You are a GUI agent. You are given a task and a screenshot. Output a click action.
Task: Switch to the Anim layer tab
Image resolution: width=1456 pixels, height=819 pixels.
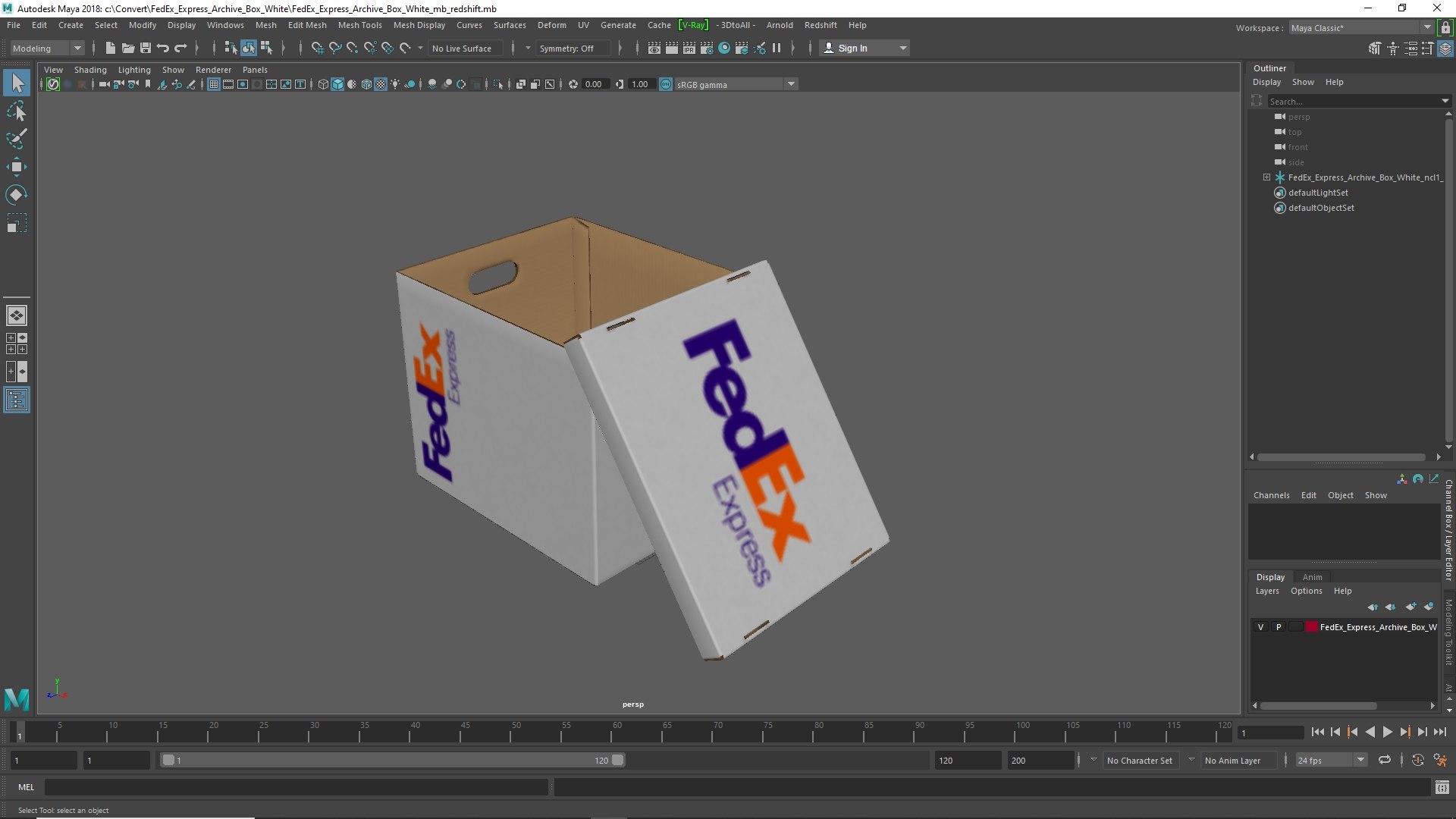tap(1312, 577)
